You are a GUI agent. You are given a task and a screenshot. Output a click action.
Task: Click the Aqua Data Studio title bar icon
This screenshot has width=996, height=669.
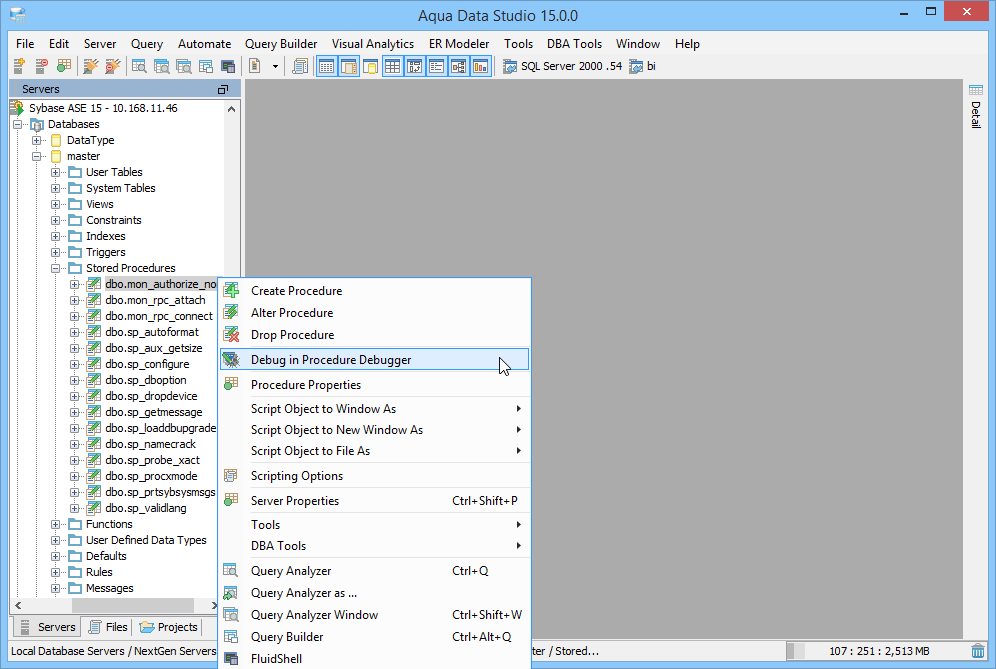coord(18,15)
